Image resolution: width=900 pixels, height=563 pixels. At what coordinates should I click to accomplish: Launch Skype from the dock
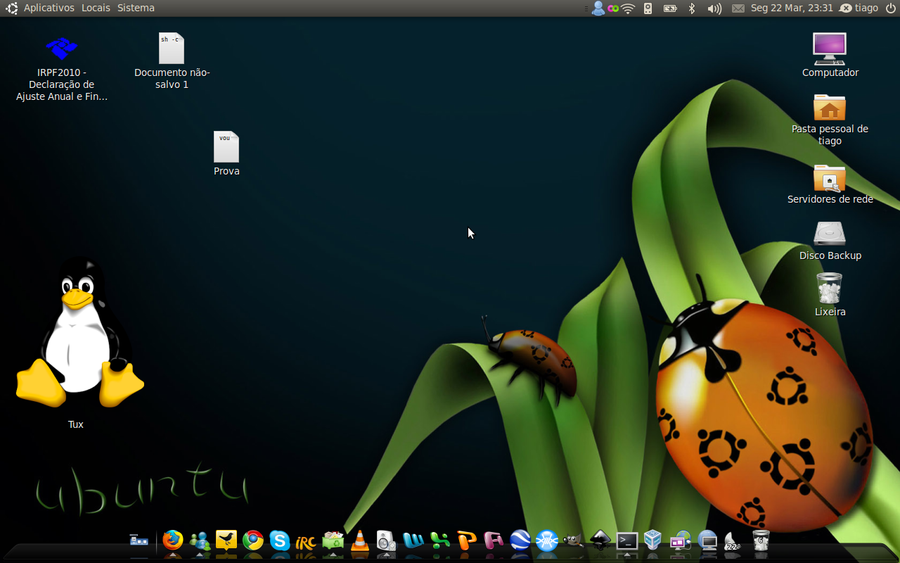pos(280,541)
